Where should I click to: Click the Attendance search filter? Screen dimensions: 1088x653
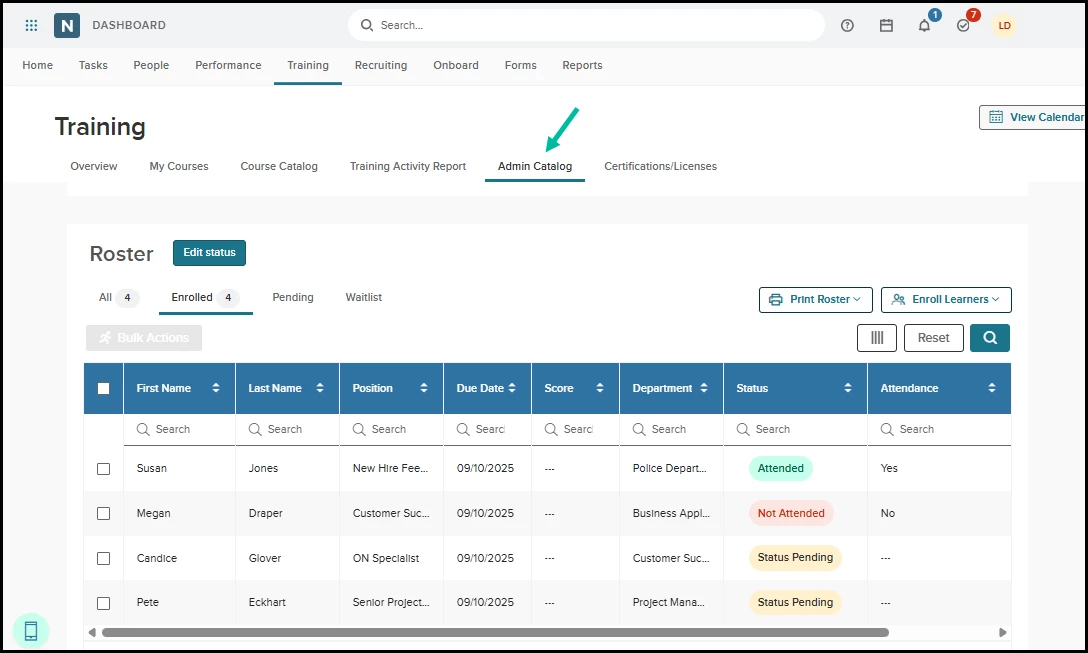coord(940,430)
